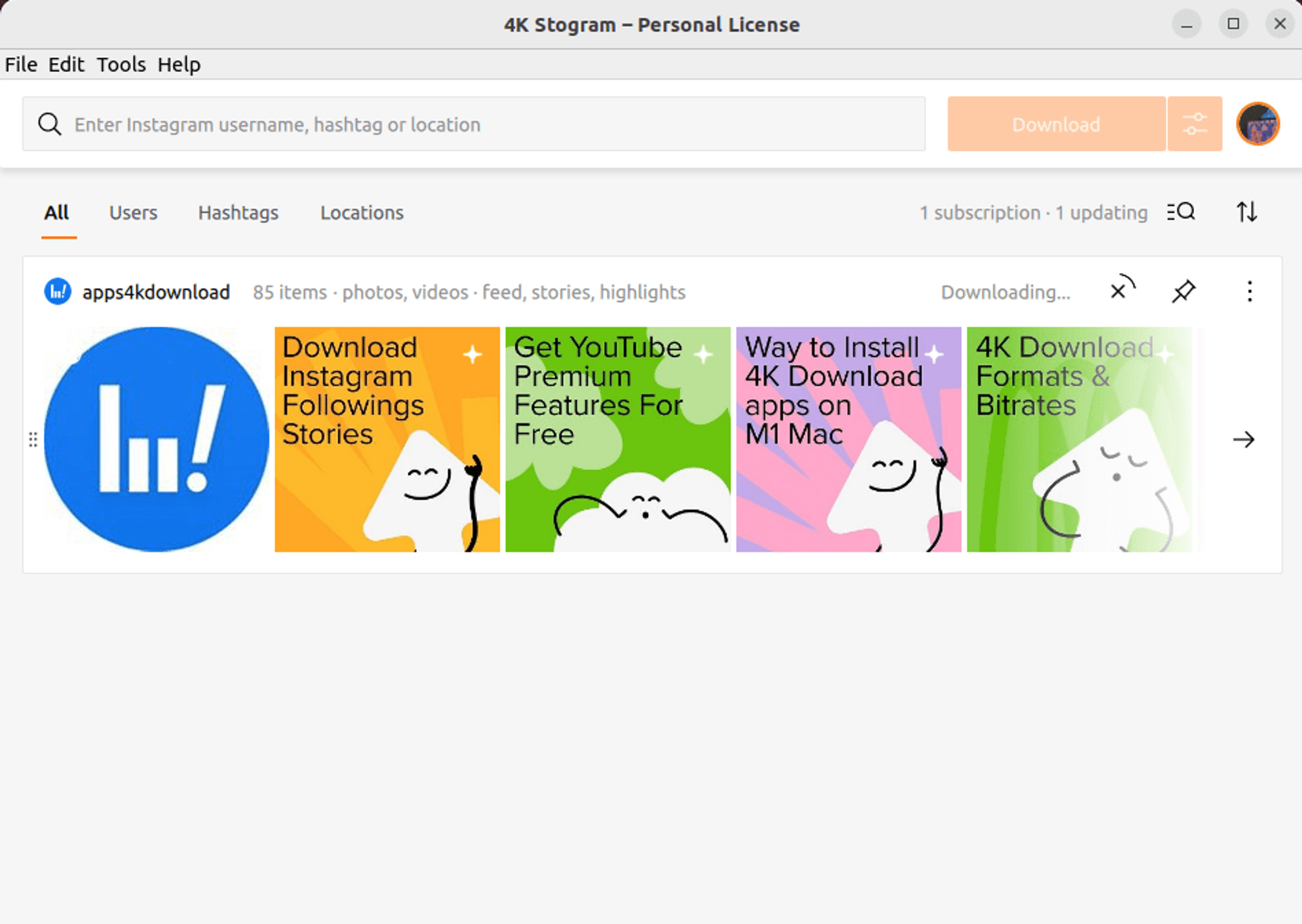The width and height of the screenshot is (1302, 924).
Task: Open the search subscriptions icon
Action: pos(1181,212)
